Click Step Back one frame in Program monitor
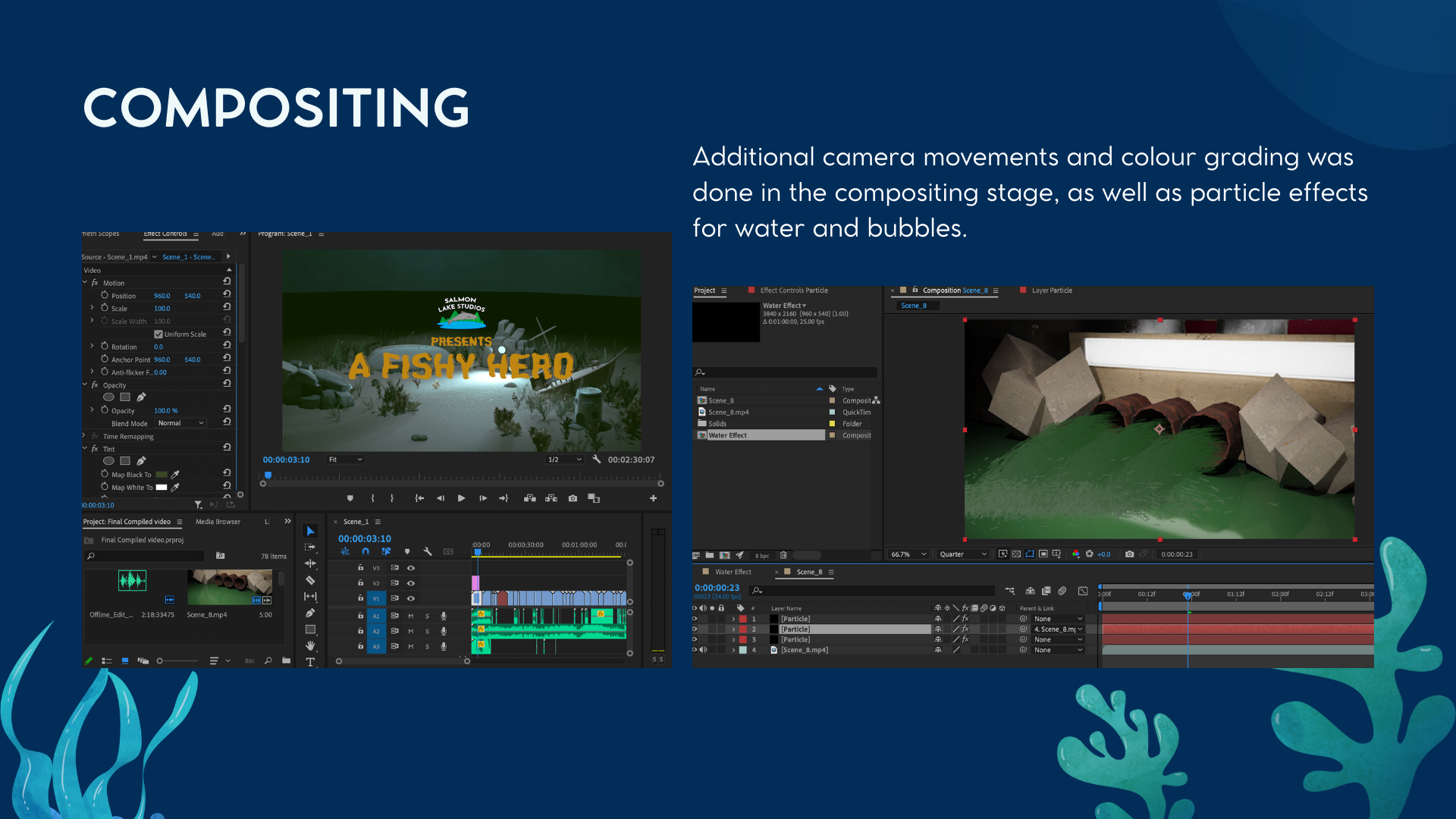 [440, 498]
